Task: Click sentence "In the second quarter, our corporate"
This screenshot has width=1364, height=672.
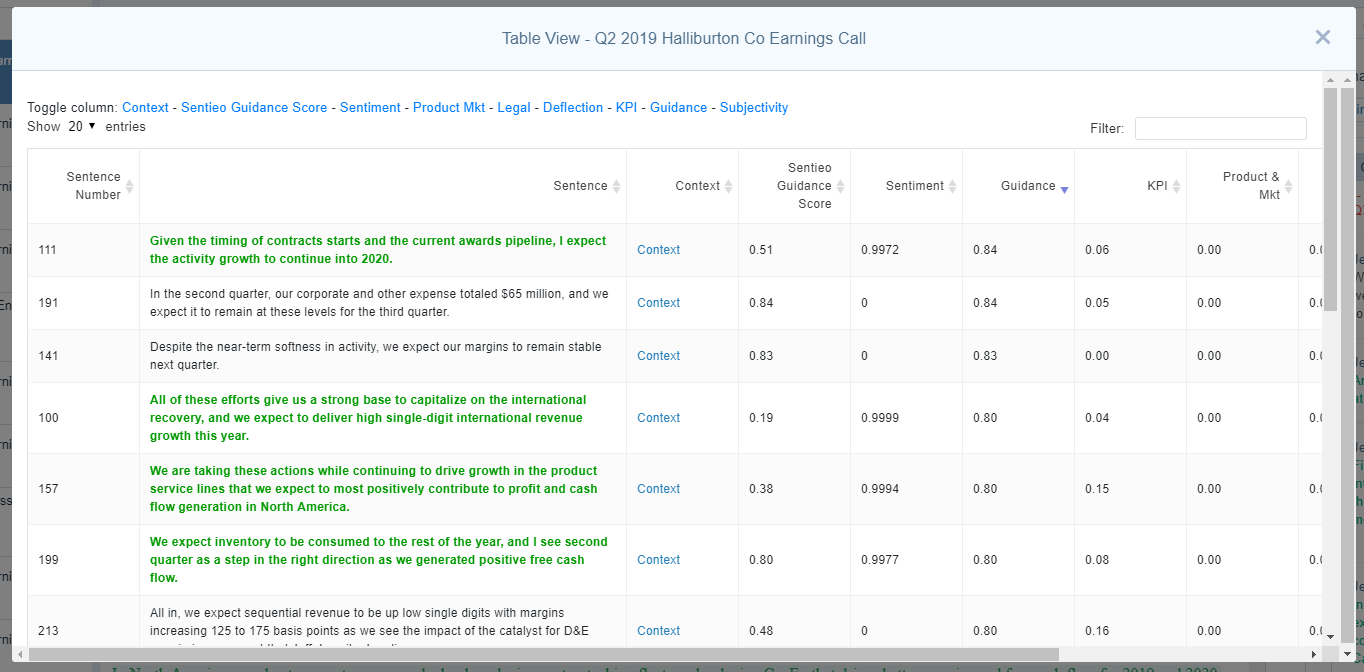Action: click(x=379, y=303)
